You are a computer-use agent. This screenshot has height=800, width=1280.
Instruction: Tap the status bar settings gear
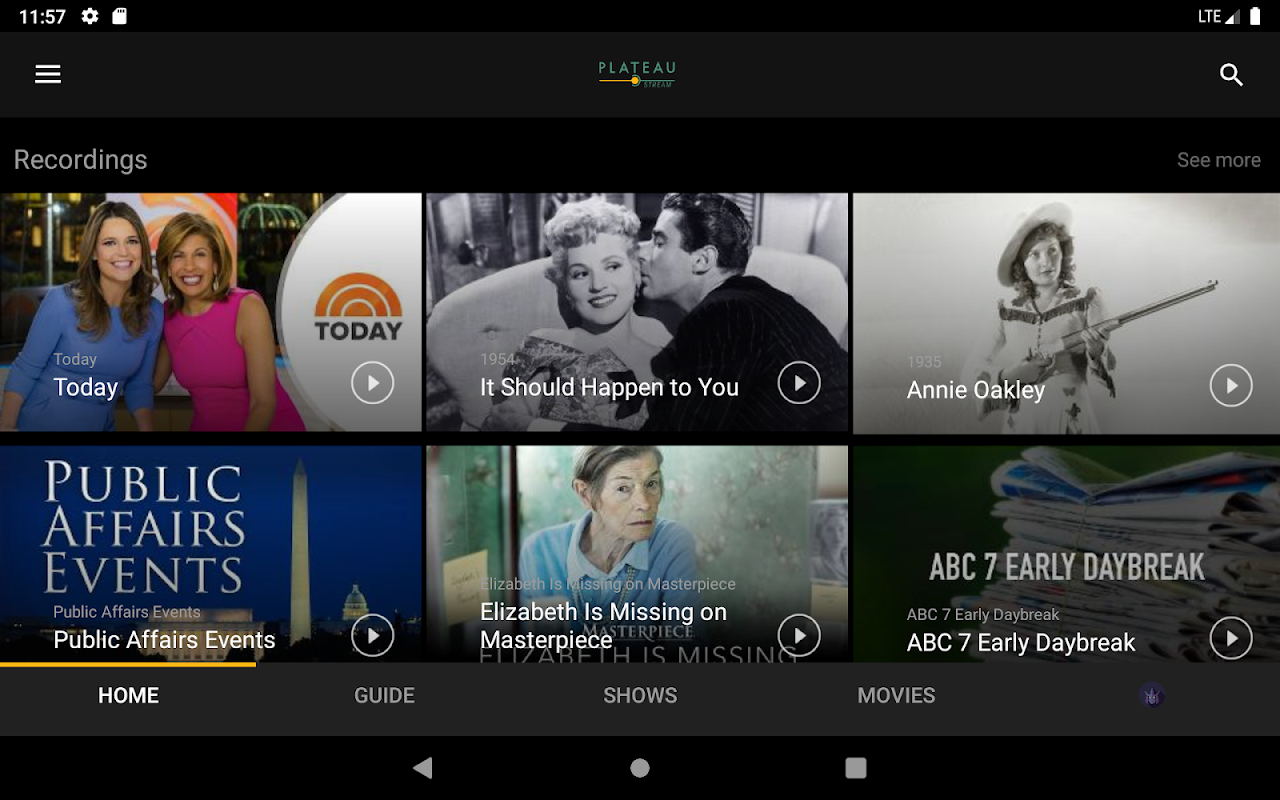tap(90, 16)
